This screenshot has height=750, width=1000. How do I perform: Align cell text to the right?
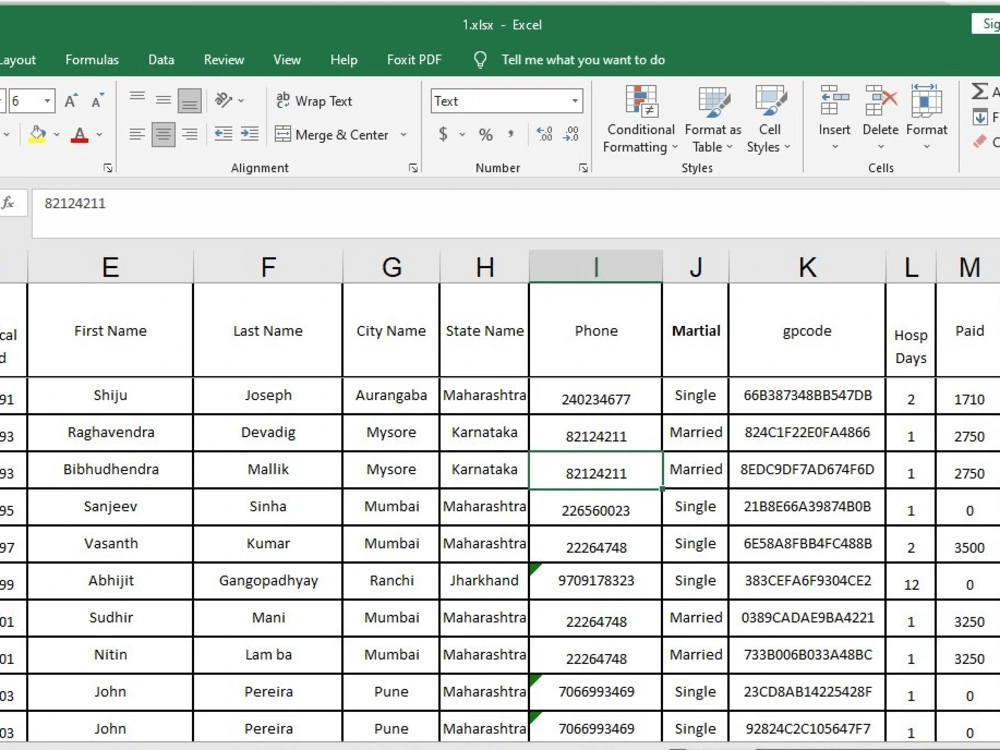[x=189, y=135]
